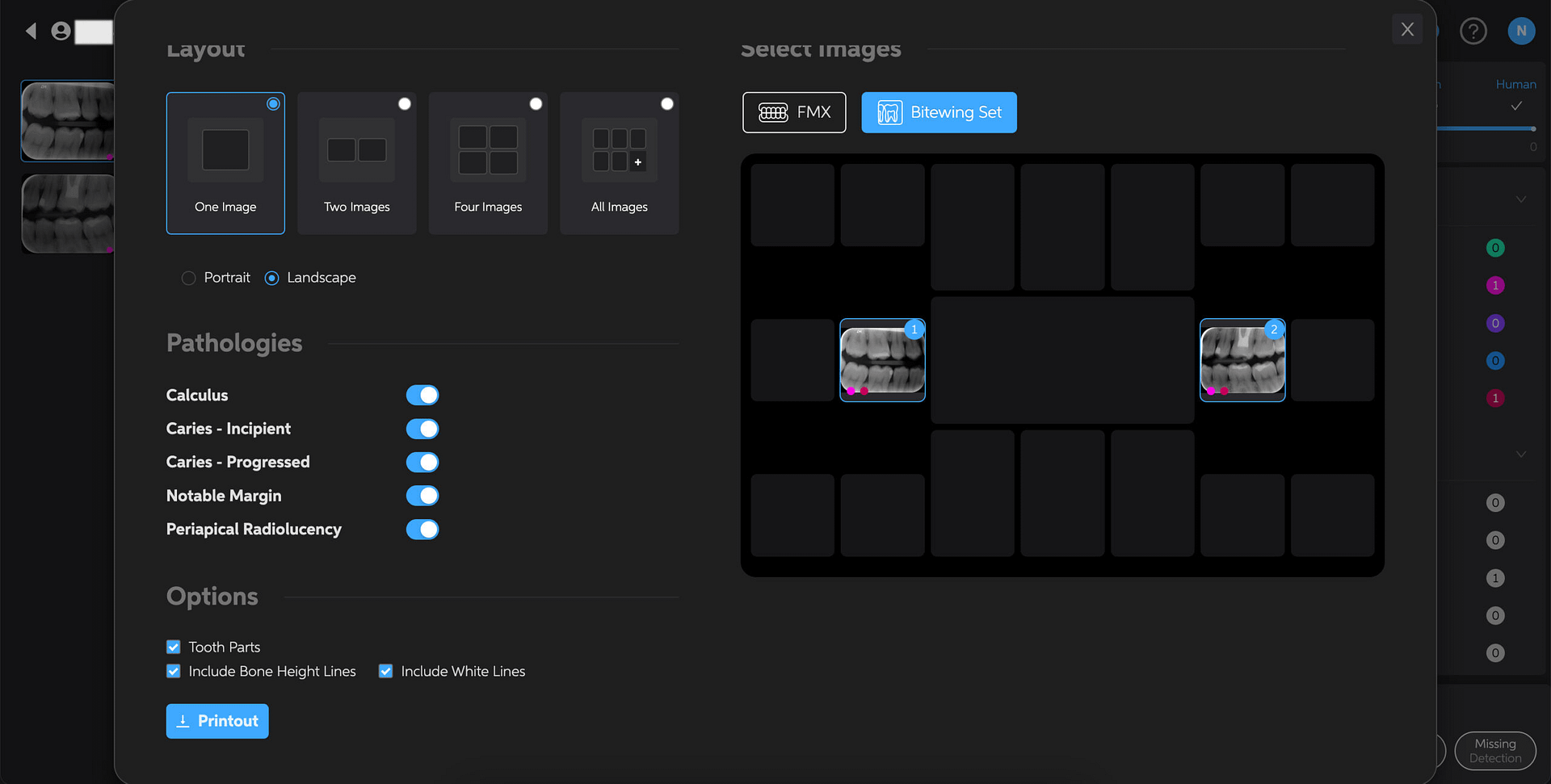Select the Portrait orientation radio button
Image resolution: width=1551 pixels, height=784 pixels.
(x=188, y=278)
